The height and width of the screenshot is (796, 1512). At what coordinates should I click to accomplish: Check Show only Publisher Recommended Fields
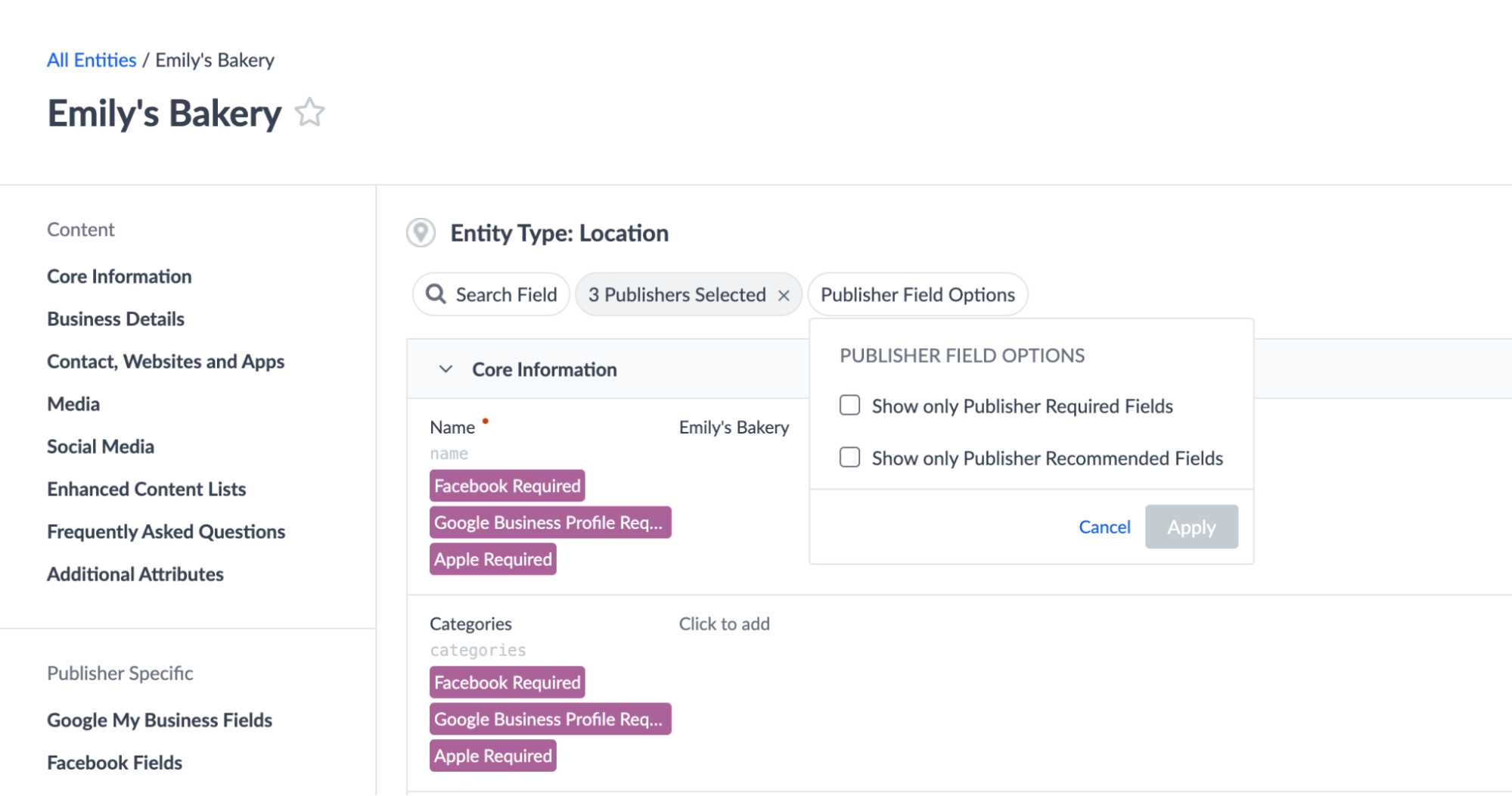849,458
